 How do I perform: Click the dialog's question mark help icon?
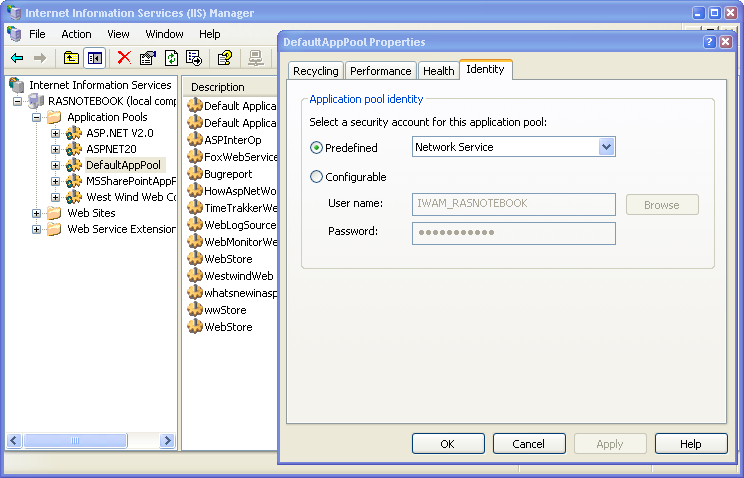click(x=709, y=42)
